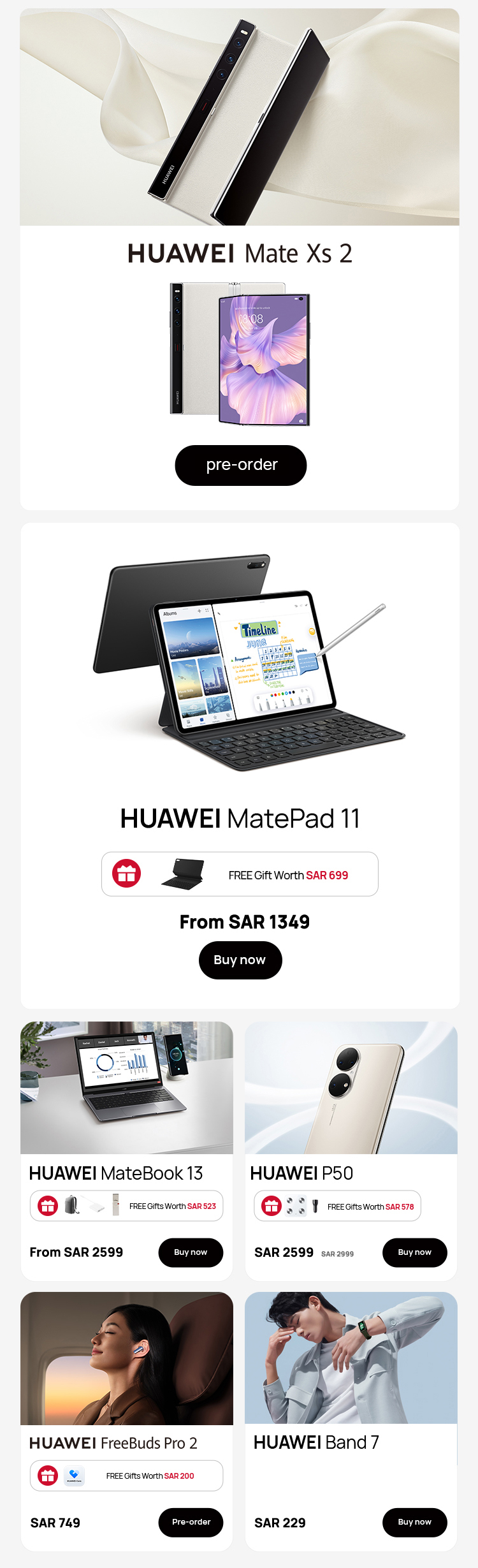Screen dimensions: 478x1568
Task: Click the red gift icon under MatePad 11
Action: [126, 874]
